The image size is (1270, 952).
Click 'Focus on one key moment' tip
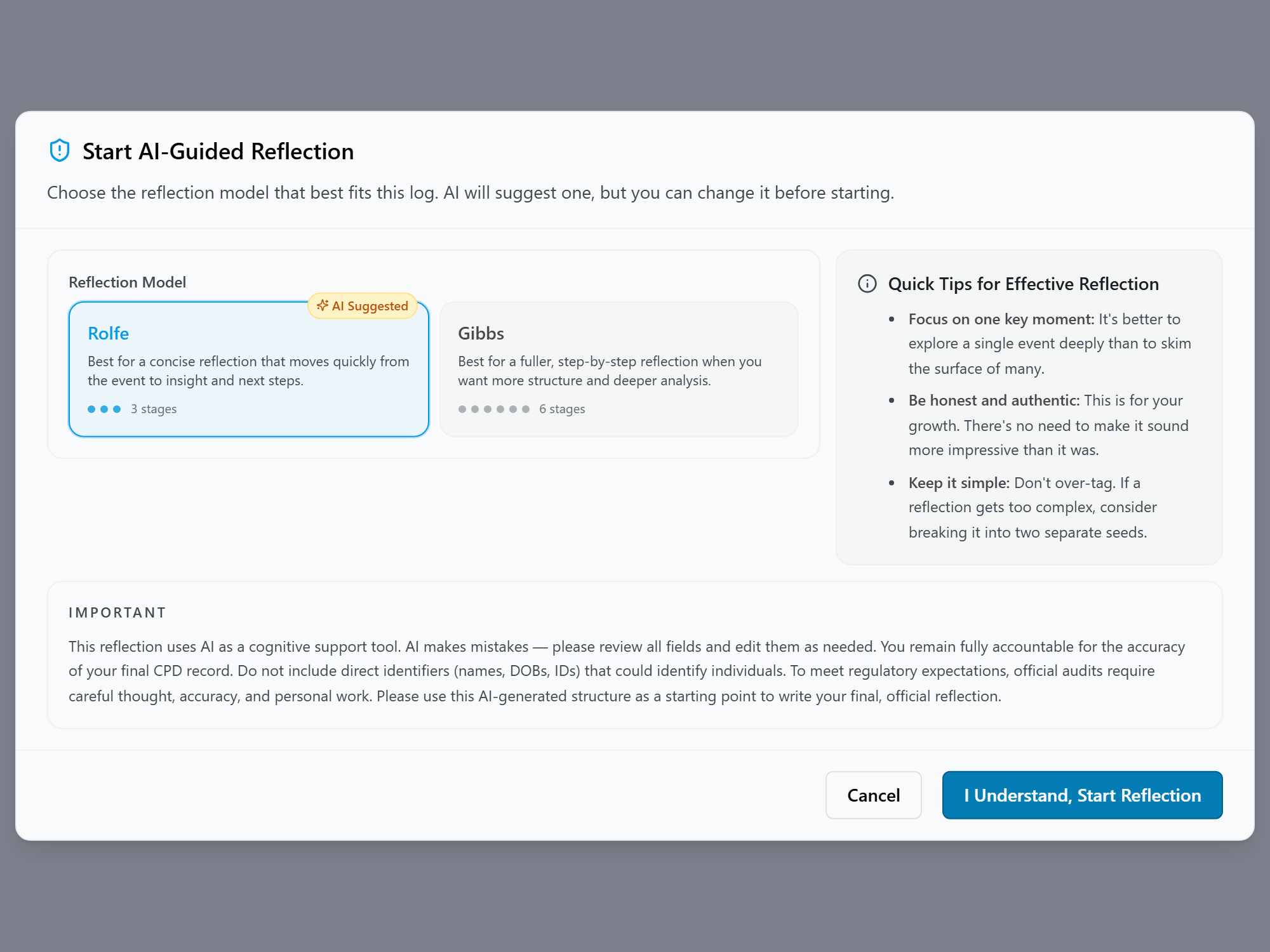[x=1001, y=319]
